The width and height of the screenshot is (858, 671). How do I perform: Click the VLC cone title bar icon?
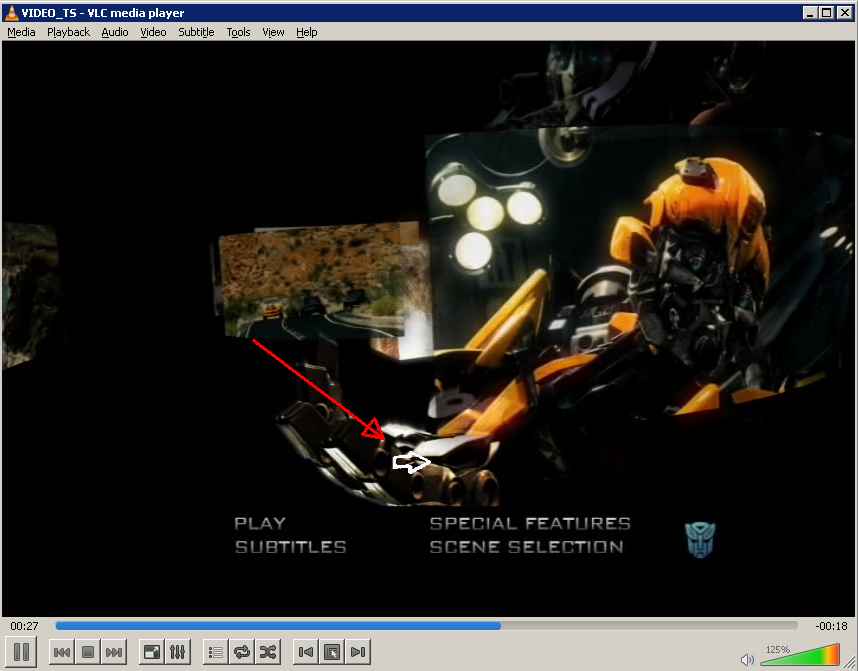pos(10,12)
